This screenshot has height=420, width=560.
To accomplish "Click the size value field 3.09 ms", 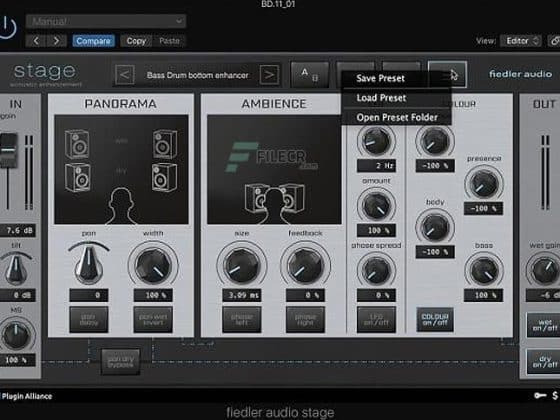I will click(x=241, y=295).
